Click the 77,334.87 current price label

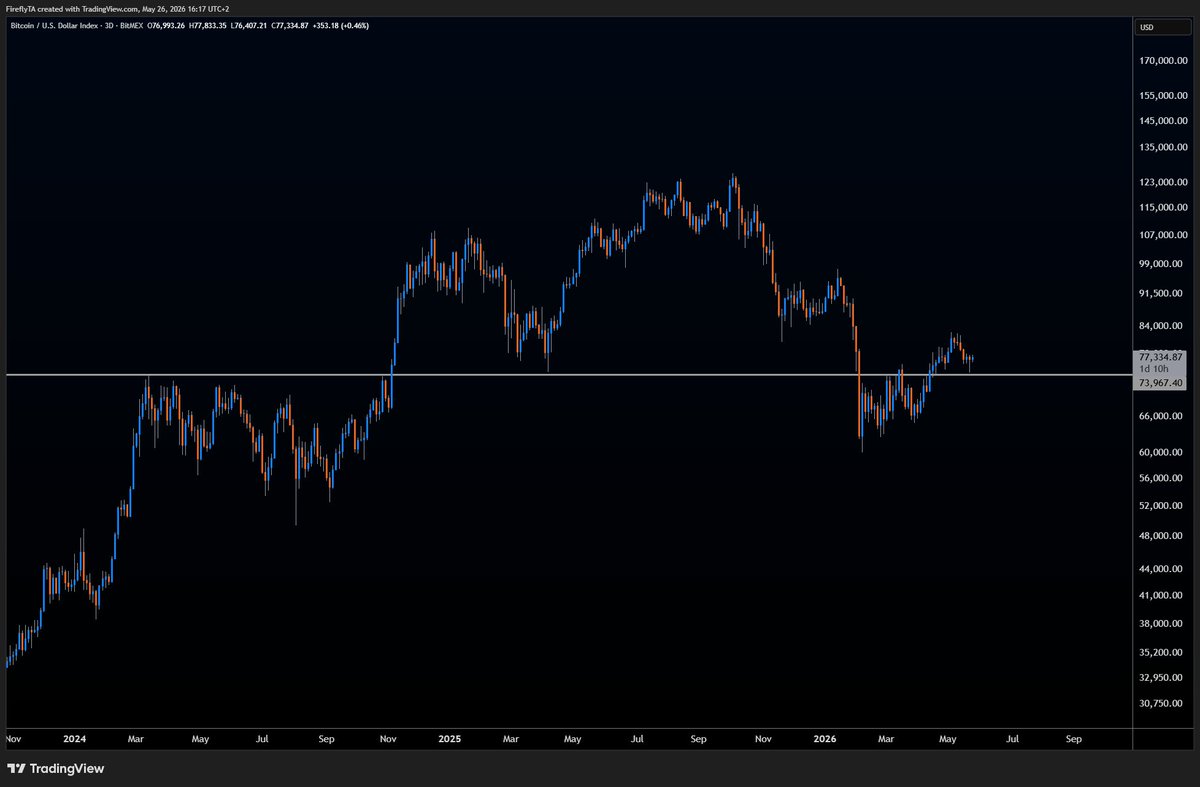coord(1160,356)
